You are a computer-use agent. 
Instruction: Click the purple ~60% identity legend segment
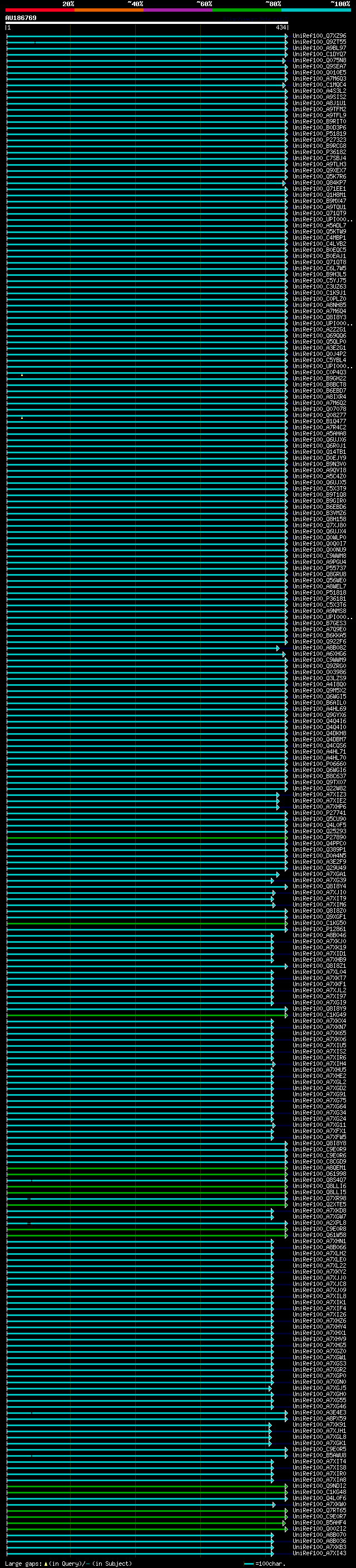(x=177, y=10)
